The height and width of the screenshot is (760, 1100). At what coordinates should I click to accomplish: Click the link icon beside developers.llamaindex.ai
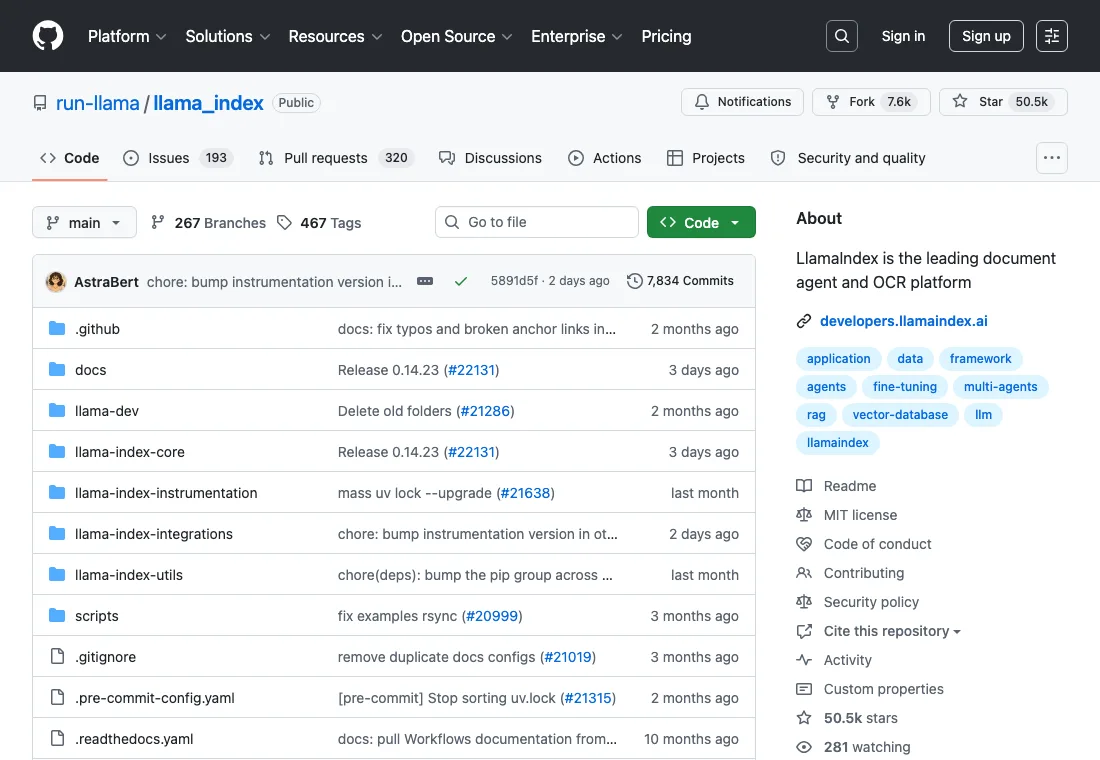pos(804,321)
